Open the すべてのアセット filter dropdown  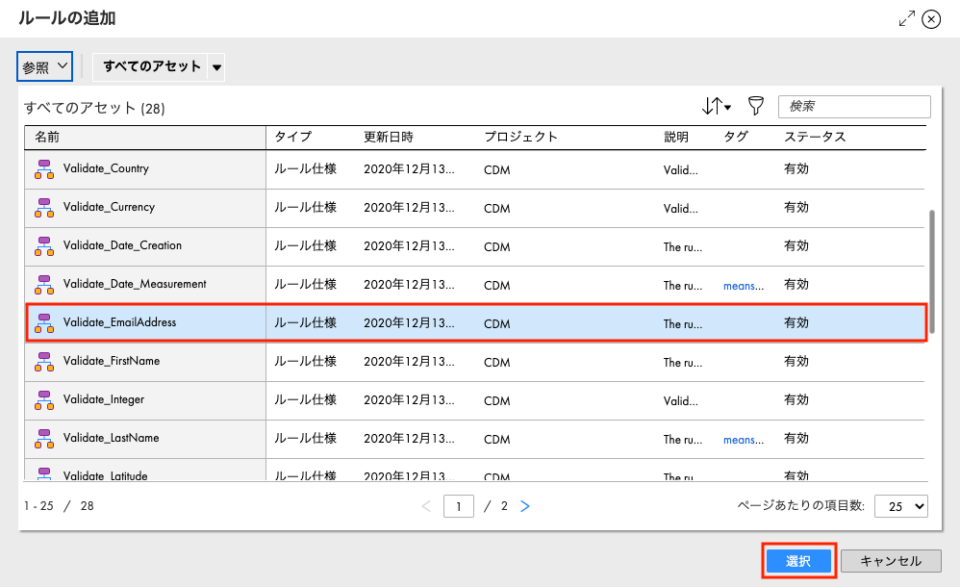pos(158,66)
